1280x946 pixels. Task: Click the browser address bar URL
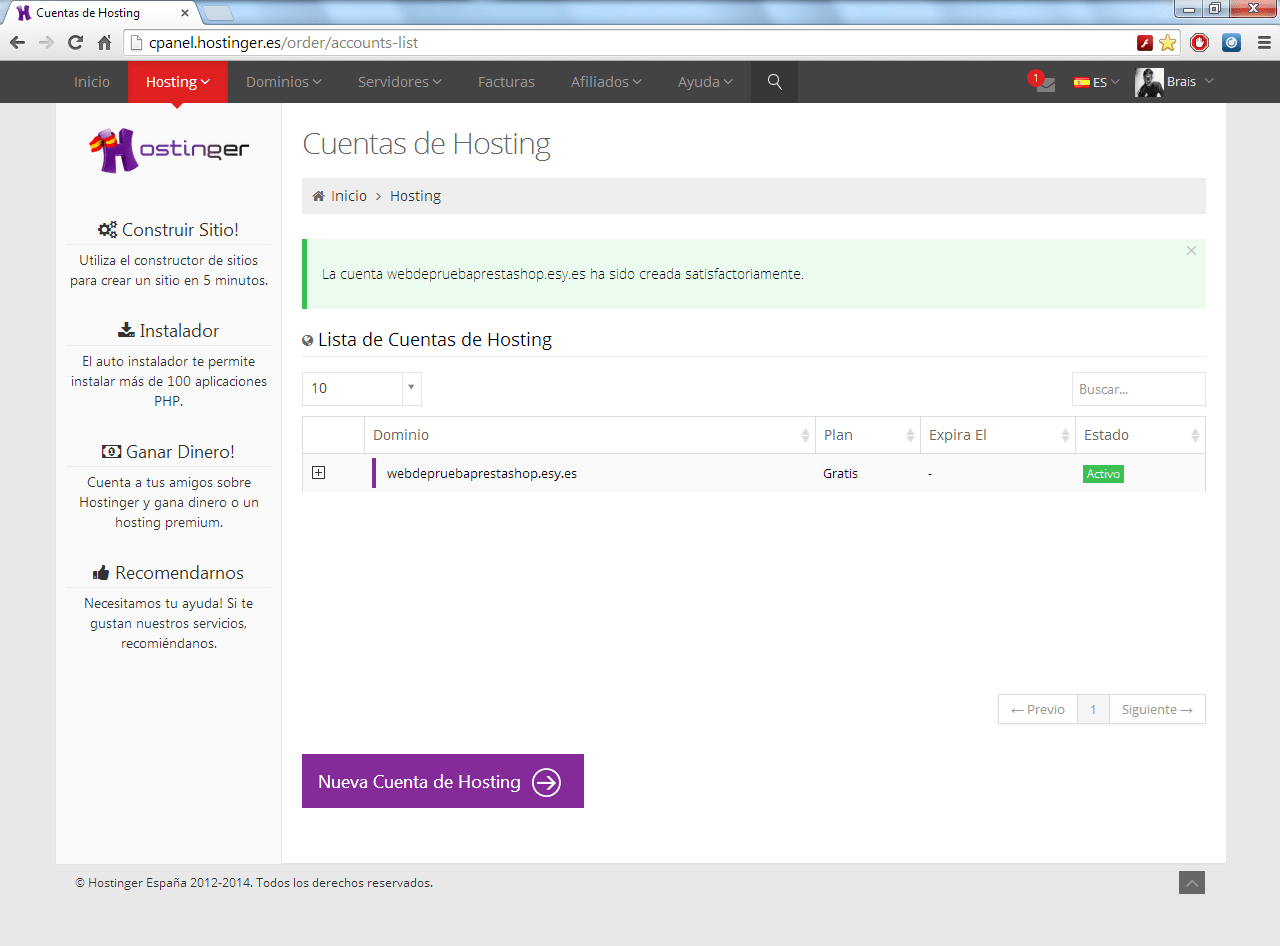point(283,43)
